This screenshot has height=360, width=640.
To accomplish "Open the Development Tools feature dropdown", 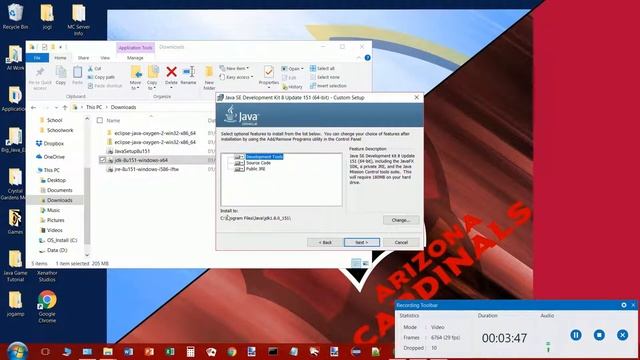I will click(239, 157).
